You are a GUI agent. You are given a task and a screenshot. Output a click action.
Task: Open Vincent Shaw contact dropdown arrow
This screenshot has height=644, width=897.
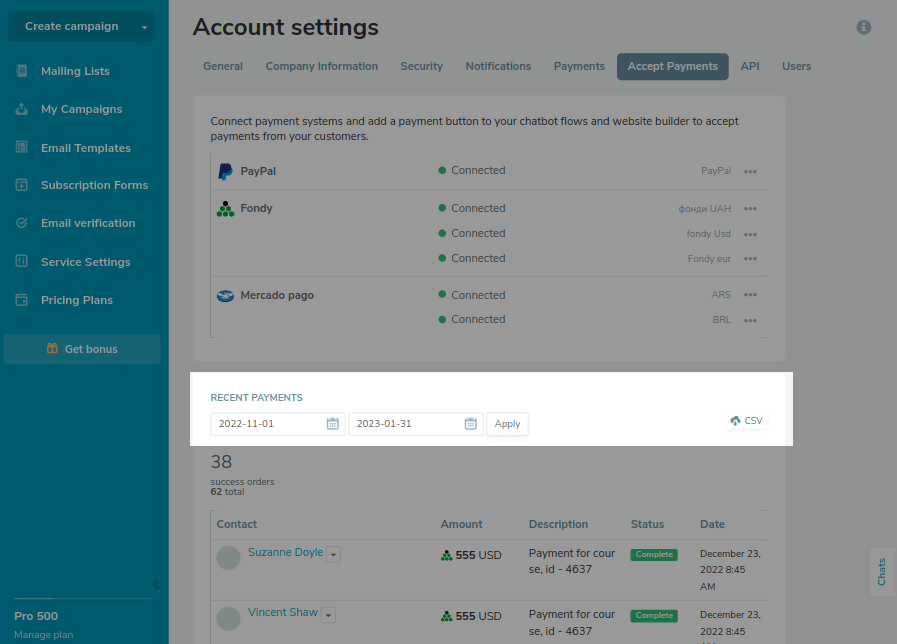pos(328,614)
